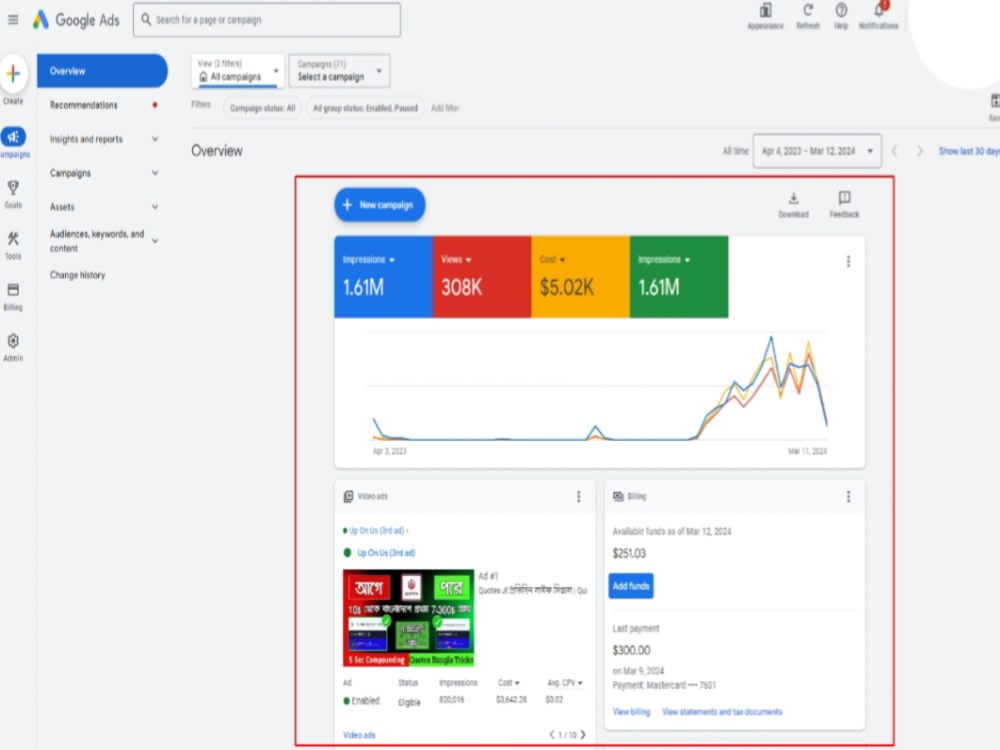Open the video ad thumbnail preview
This screenshot has height=750, width=1000.
[x=409, y=618]
